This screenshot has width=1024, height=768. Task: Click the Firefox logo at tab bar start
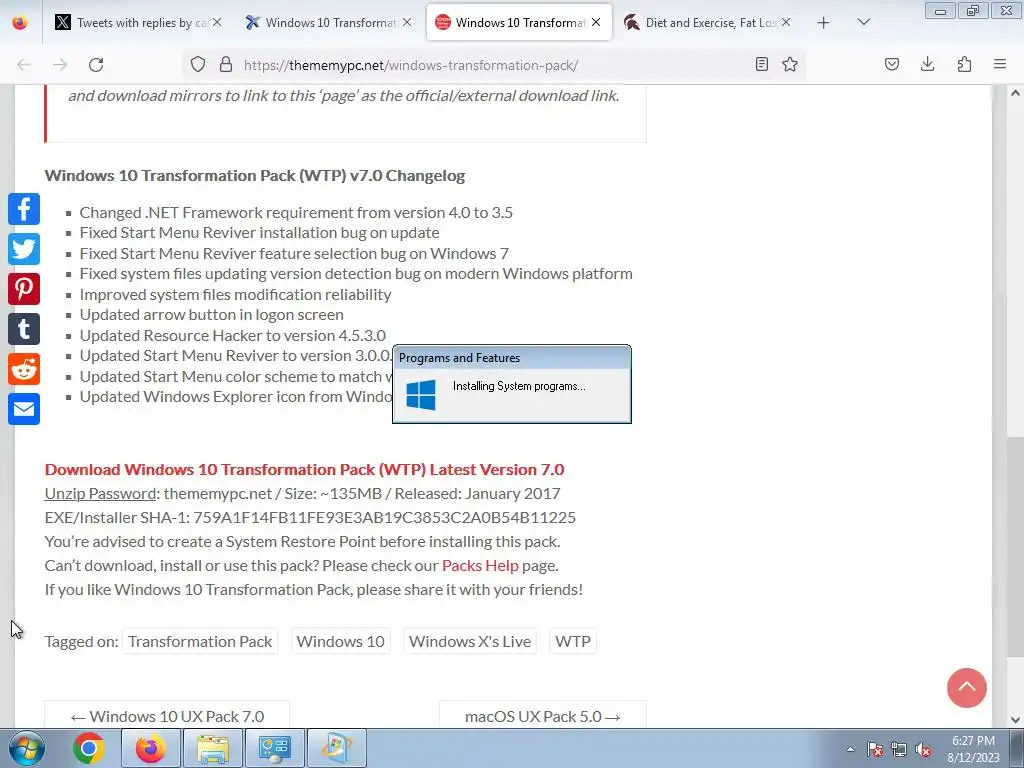click(20, 22)
